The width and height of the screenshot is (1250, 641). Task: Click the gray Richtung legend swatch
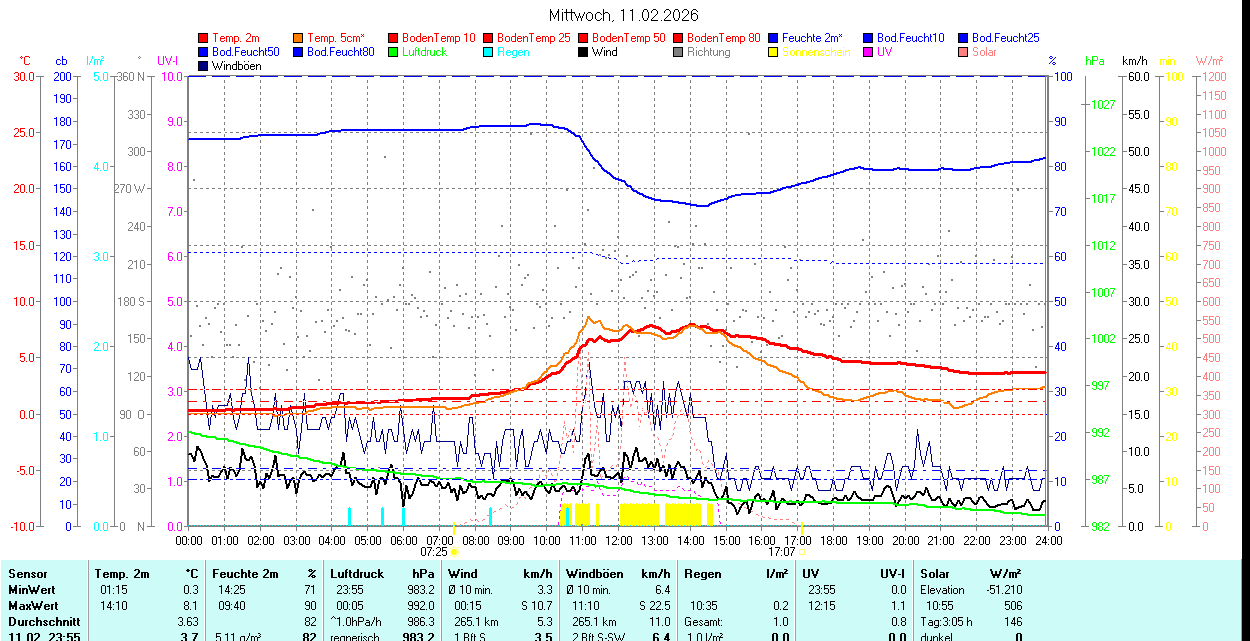[679, 52]
